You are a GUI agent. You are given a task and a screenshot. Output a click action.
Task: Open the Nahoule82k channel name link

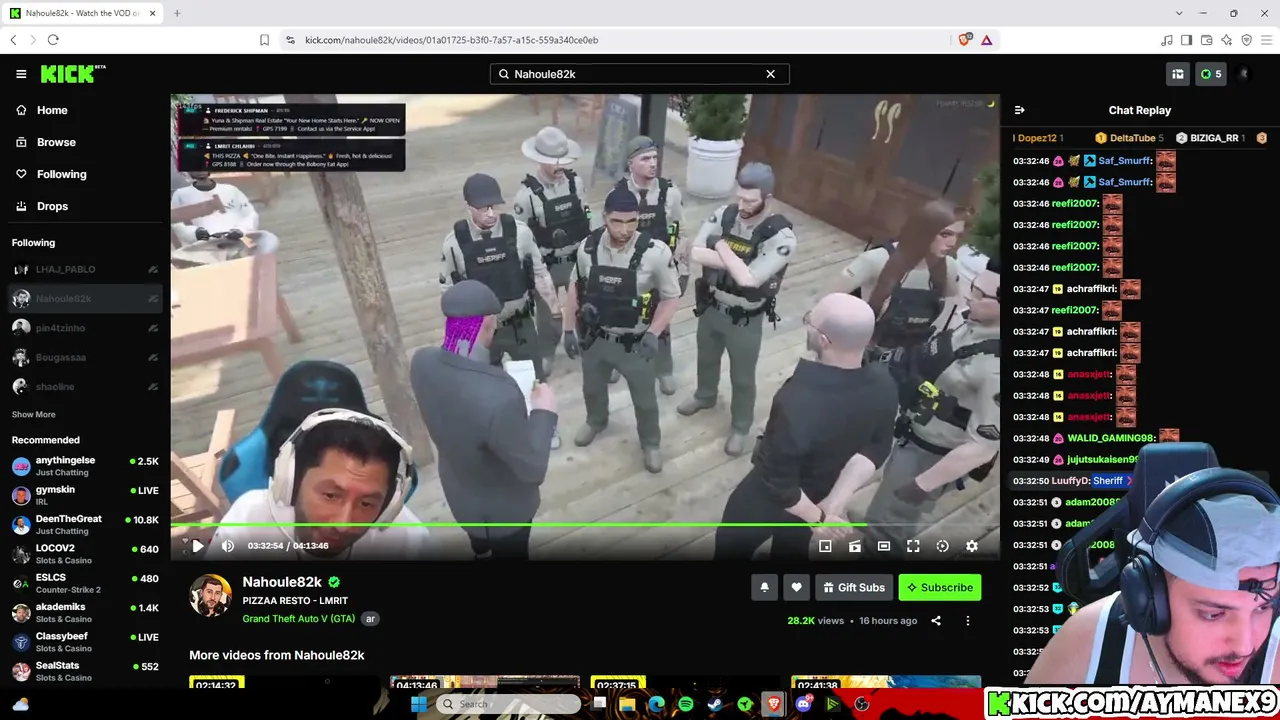(282, 582)
